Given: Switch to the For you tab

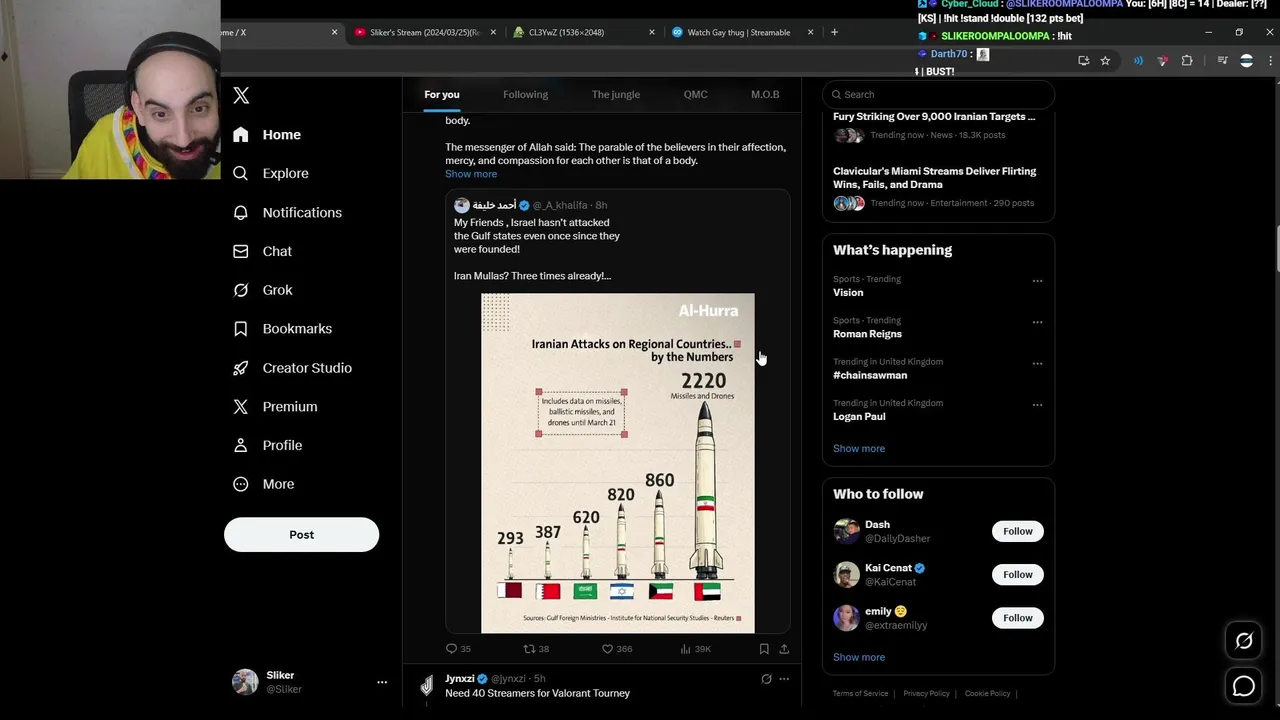Looking at the screenshot, I should 442,94.
